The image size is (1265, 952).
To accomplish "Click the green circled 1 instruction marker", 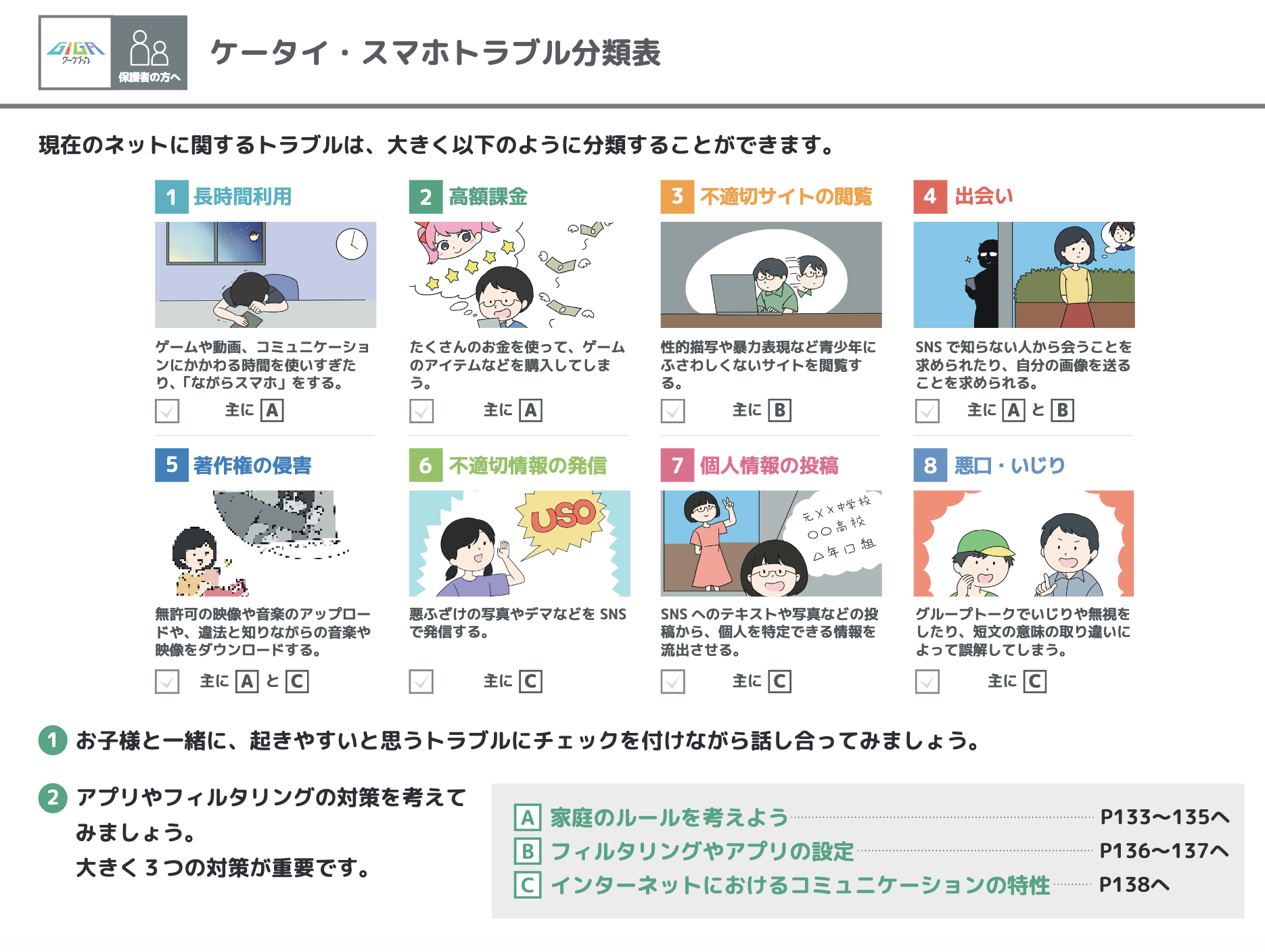I will pos(53,740).
